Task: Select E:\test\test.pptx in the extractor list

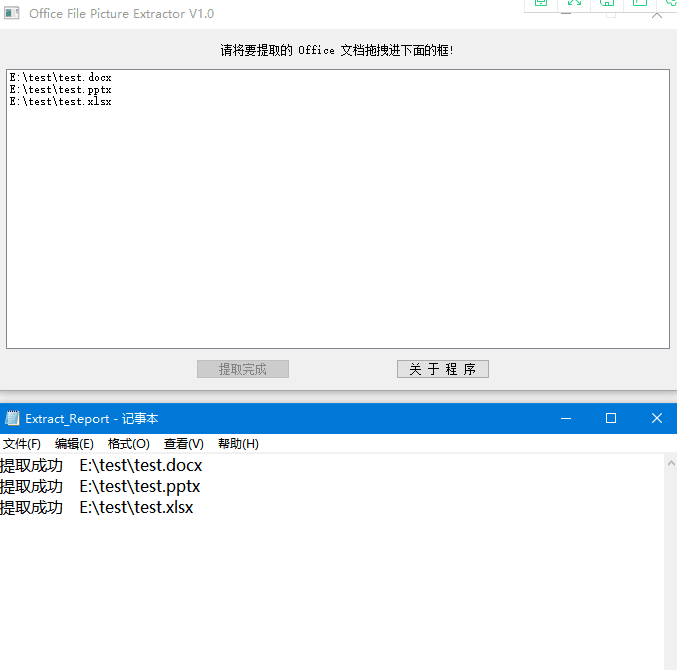Action: [60, 90]
